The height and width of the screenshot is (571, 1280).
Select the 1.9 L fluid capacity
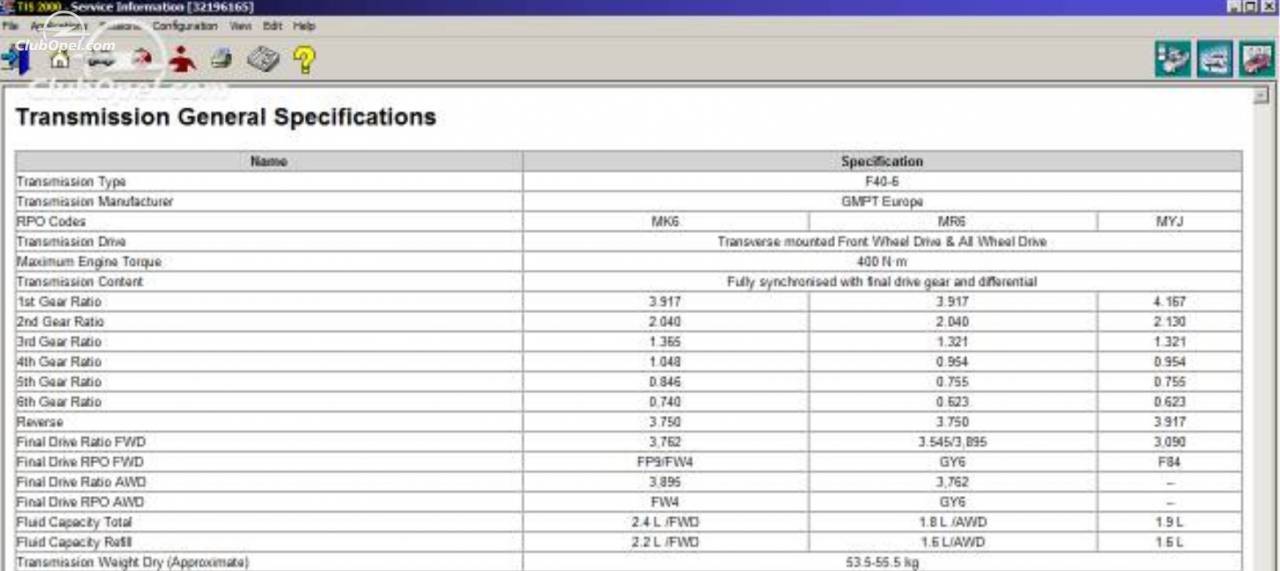pos(1170,522)
